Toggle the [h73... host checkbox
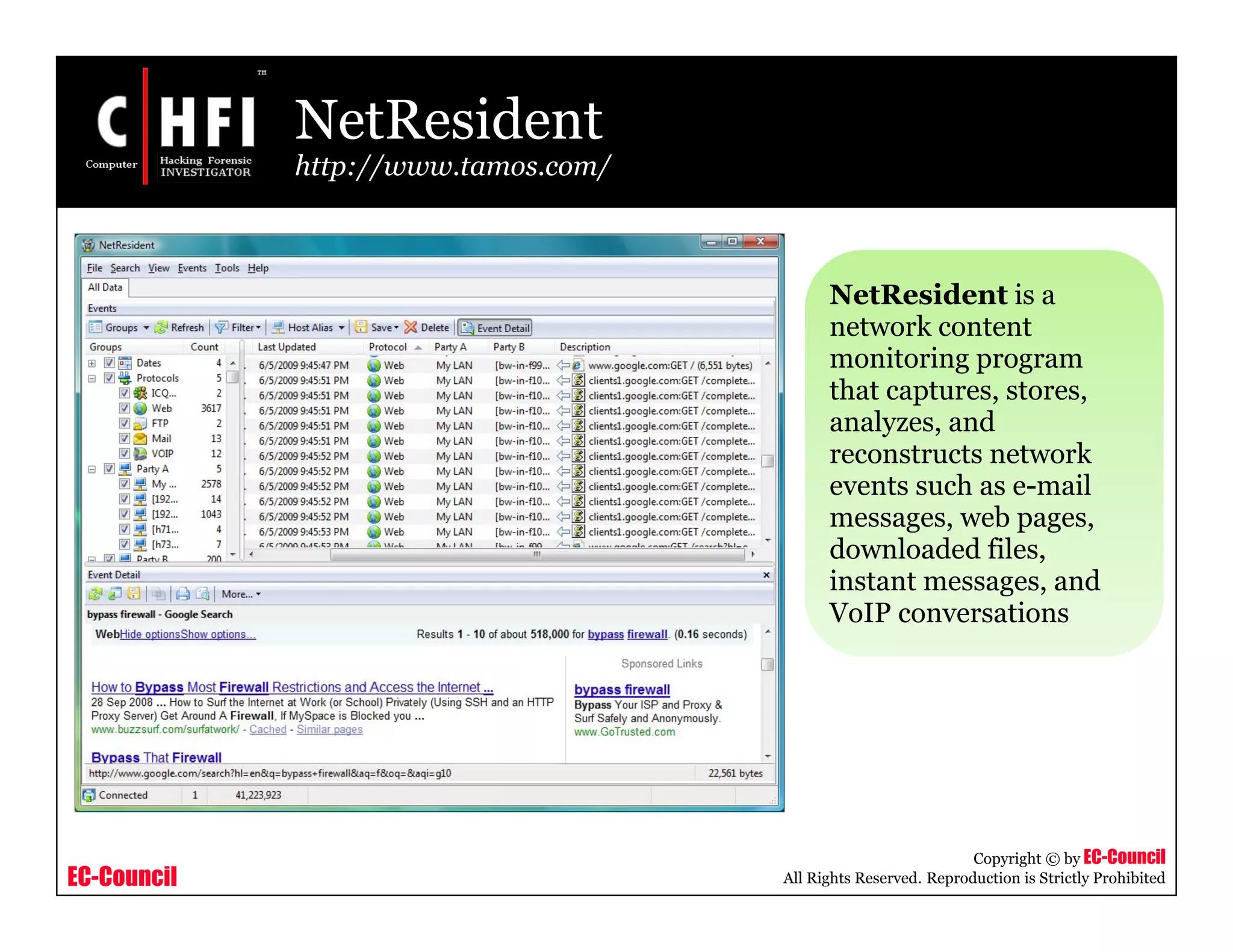This screenshot has width=1233, height=952. tap(125, 544)
